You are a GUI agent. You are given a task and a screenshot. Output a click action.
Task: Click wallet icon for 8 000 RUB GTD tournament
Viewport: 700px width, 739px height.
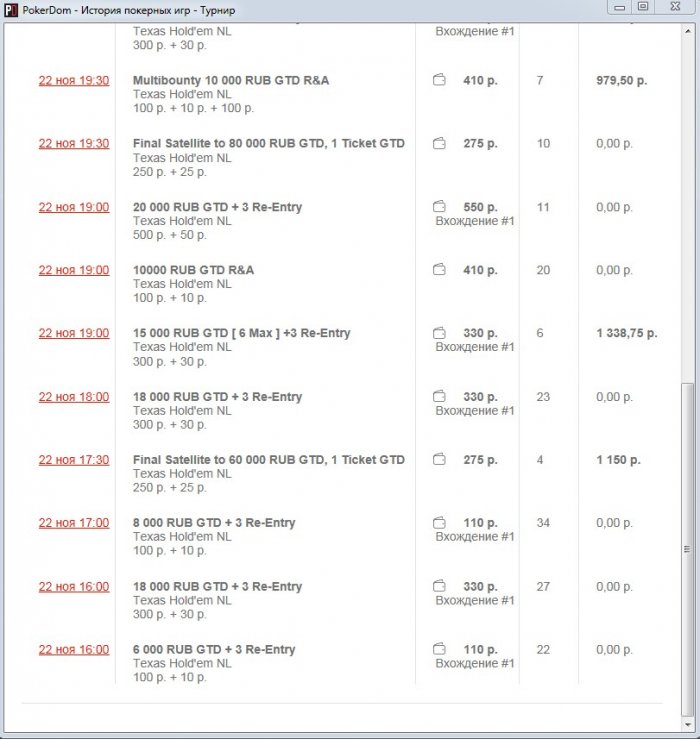[x=439, y=523]
